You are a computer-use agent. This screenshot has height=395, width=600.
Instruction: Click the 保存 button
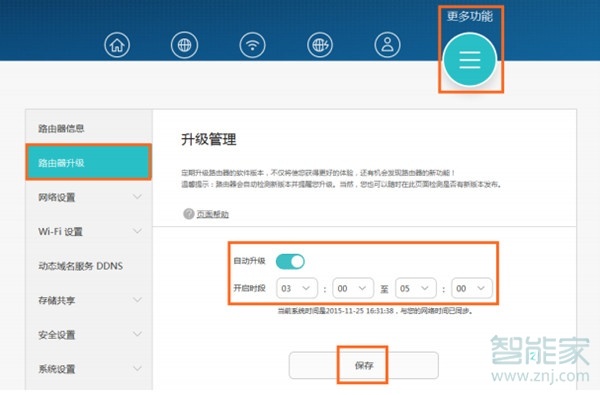pyautogui.click(x=364, y=366)
